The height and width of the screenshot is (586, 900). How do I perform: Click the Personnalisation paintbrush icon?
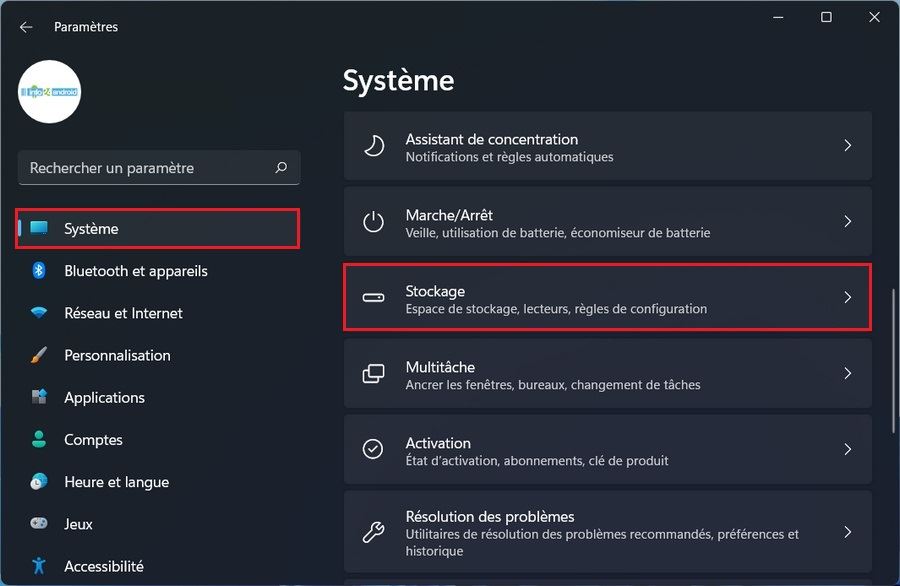click(x=39, y=355)
